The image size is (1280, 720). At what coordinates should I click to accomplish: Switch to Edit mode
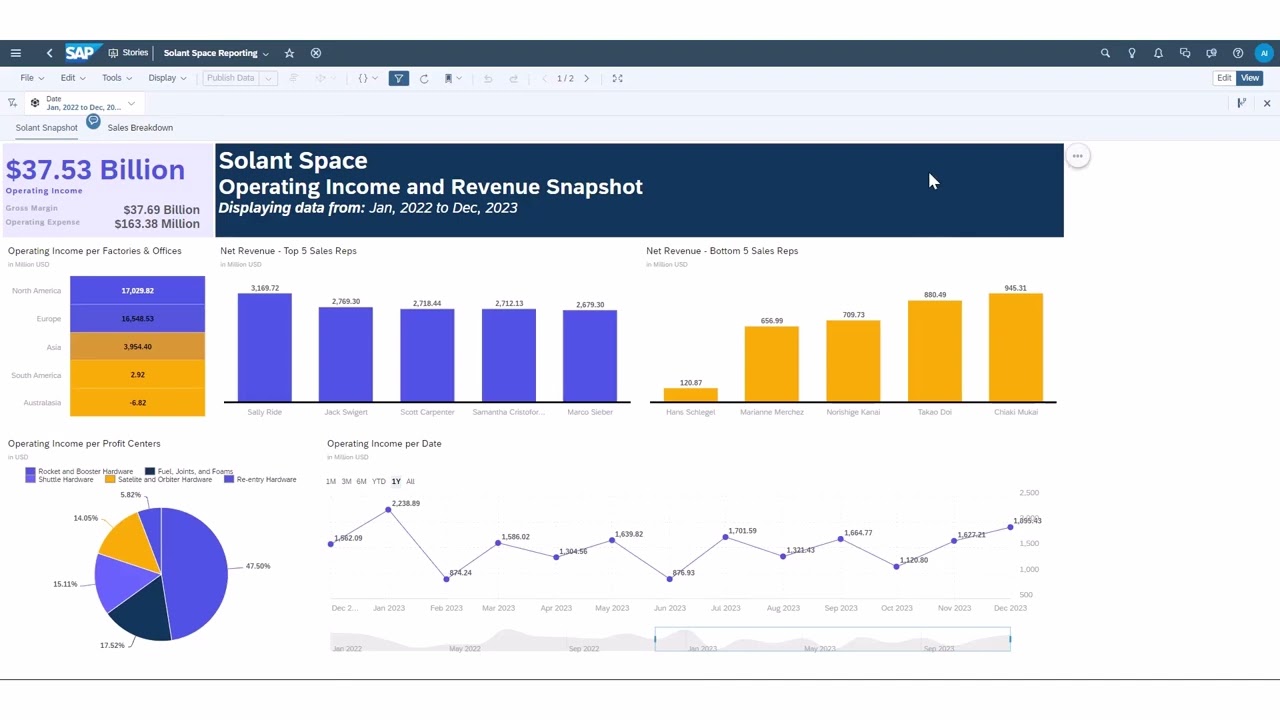point(1224,78)
